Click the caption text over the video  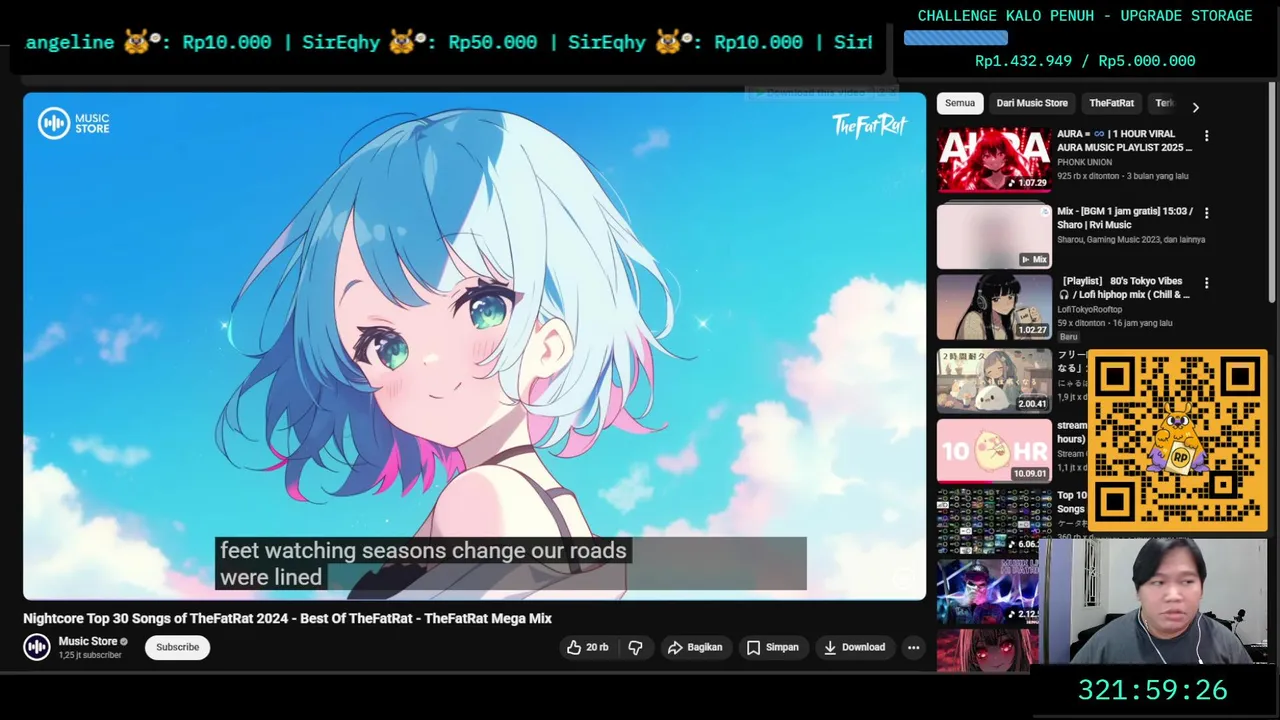click(423, 563)
